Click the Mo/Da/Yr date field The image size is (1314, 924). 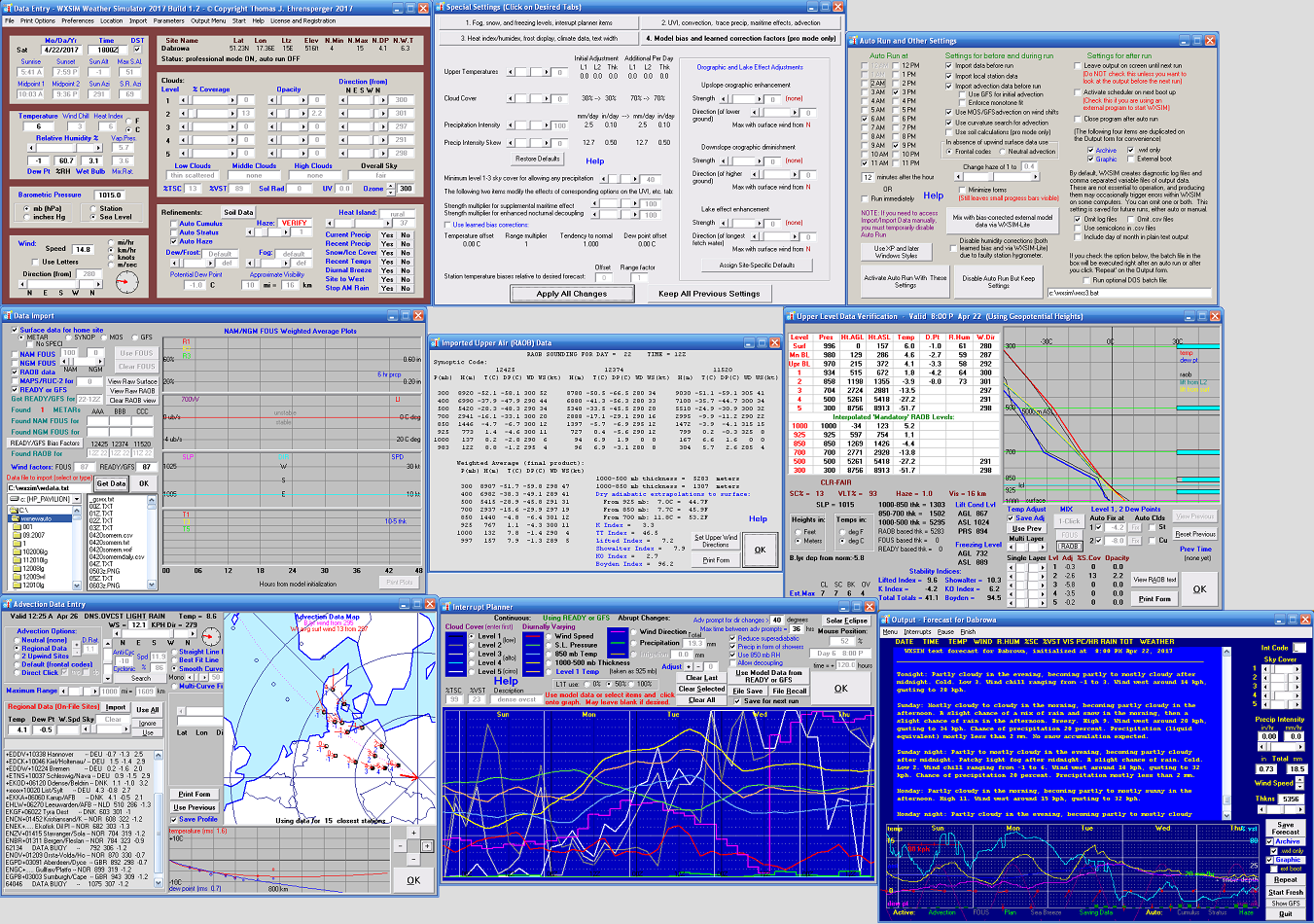[61, 50]
